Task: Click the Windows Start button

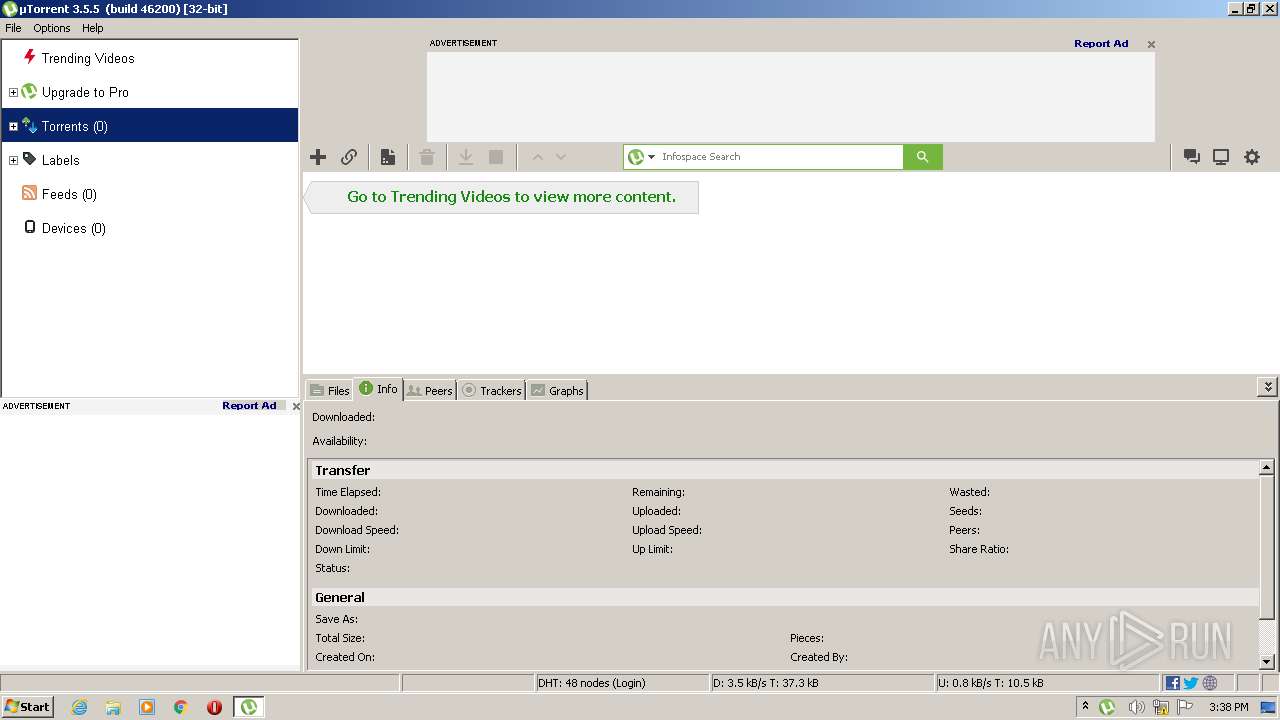Action: 28,707
